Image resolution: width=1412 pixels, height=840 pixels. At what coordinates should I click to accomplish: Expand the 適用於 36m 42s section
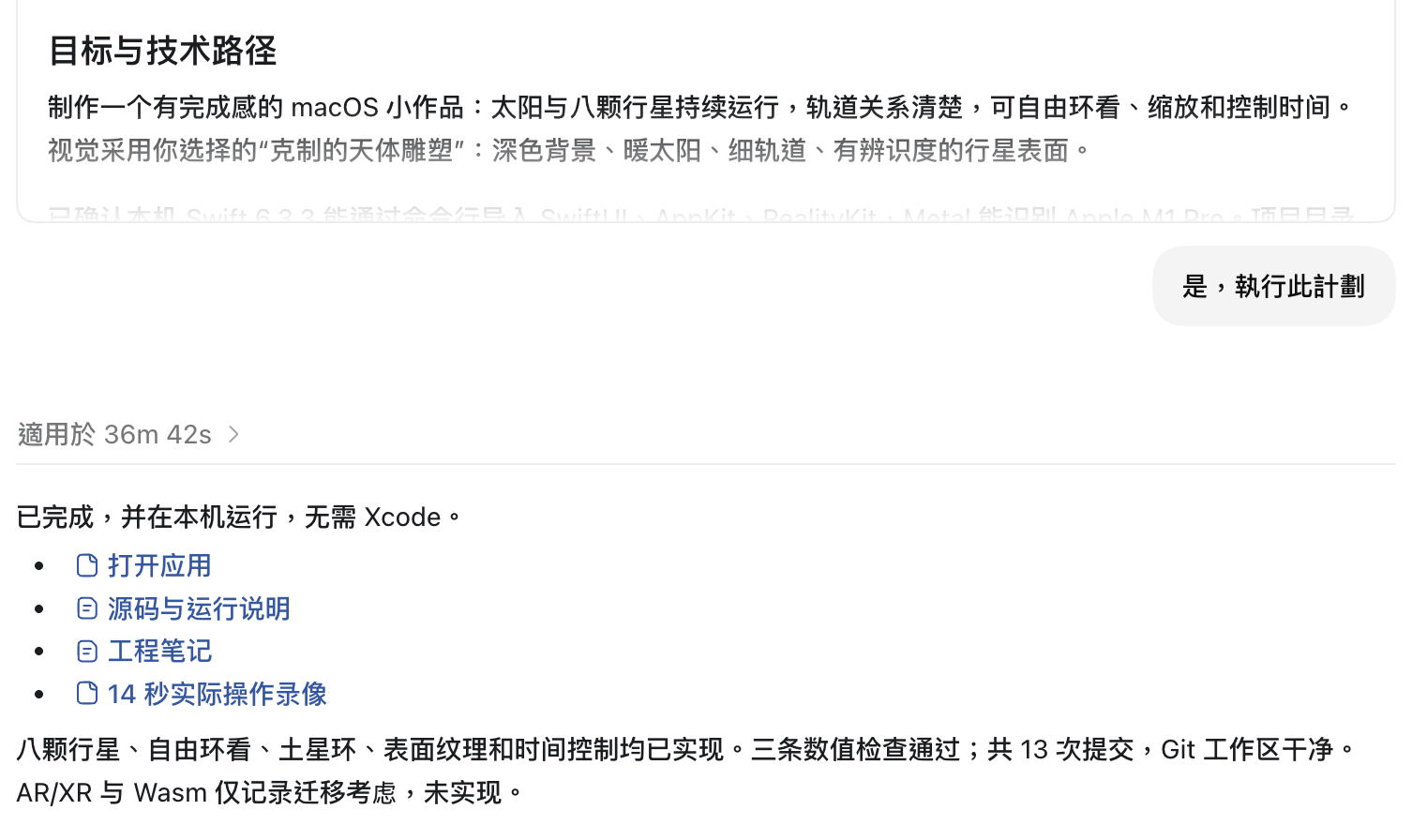pyautogui.click(x=129, y=434)
